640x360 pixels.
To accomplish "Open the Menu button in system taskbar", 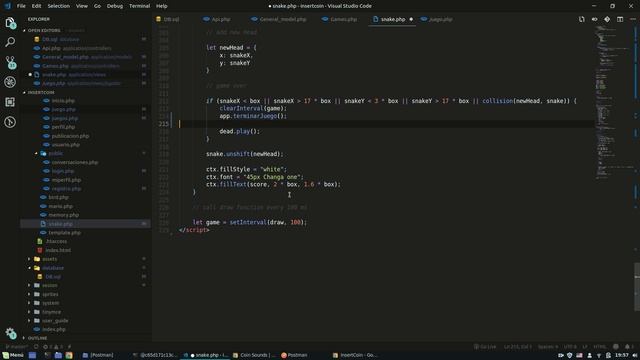I will tap(13, 355).
